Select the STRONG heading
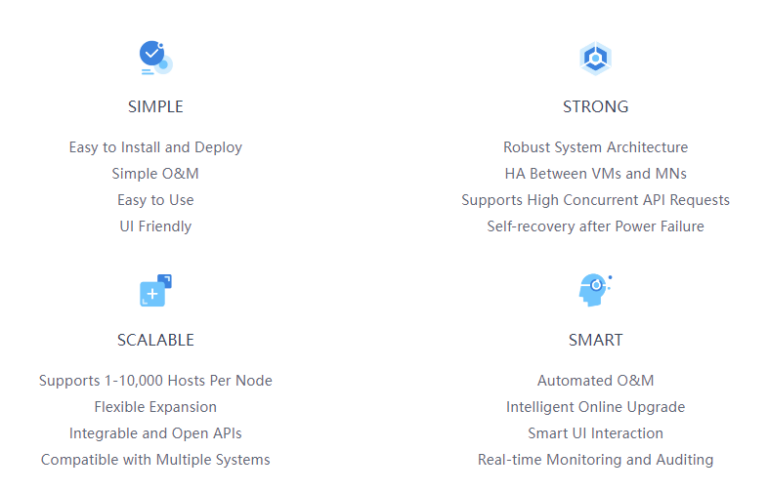The image size is (768, 492). [x=595, y=106]
